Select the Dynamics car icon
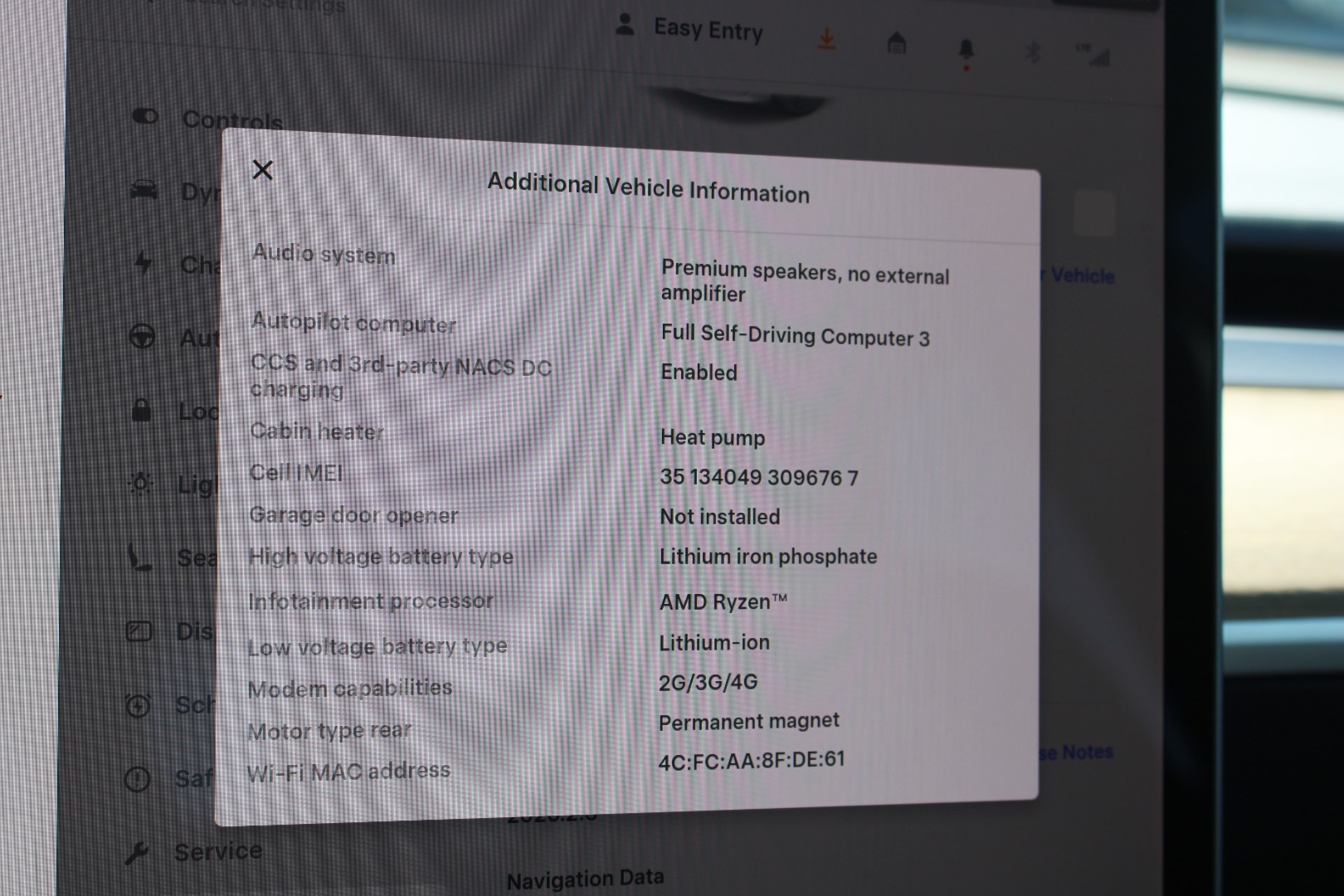 [144, 190]
